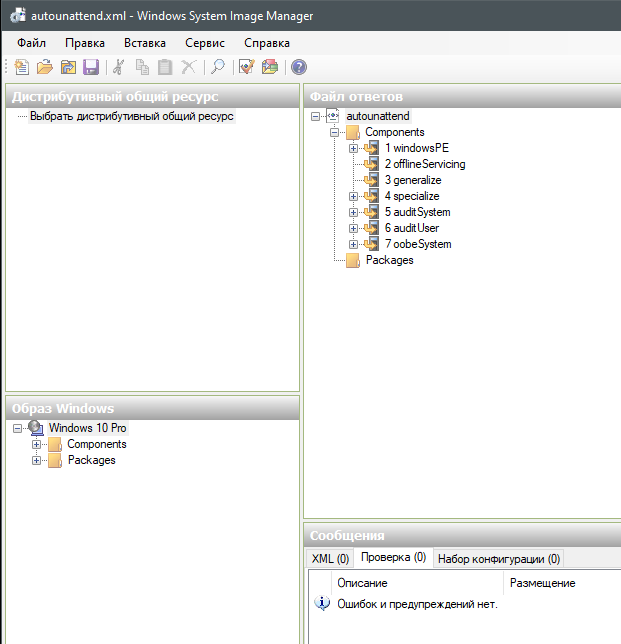Expand the 5 auditSystem node

[x=353, y=212]
